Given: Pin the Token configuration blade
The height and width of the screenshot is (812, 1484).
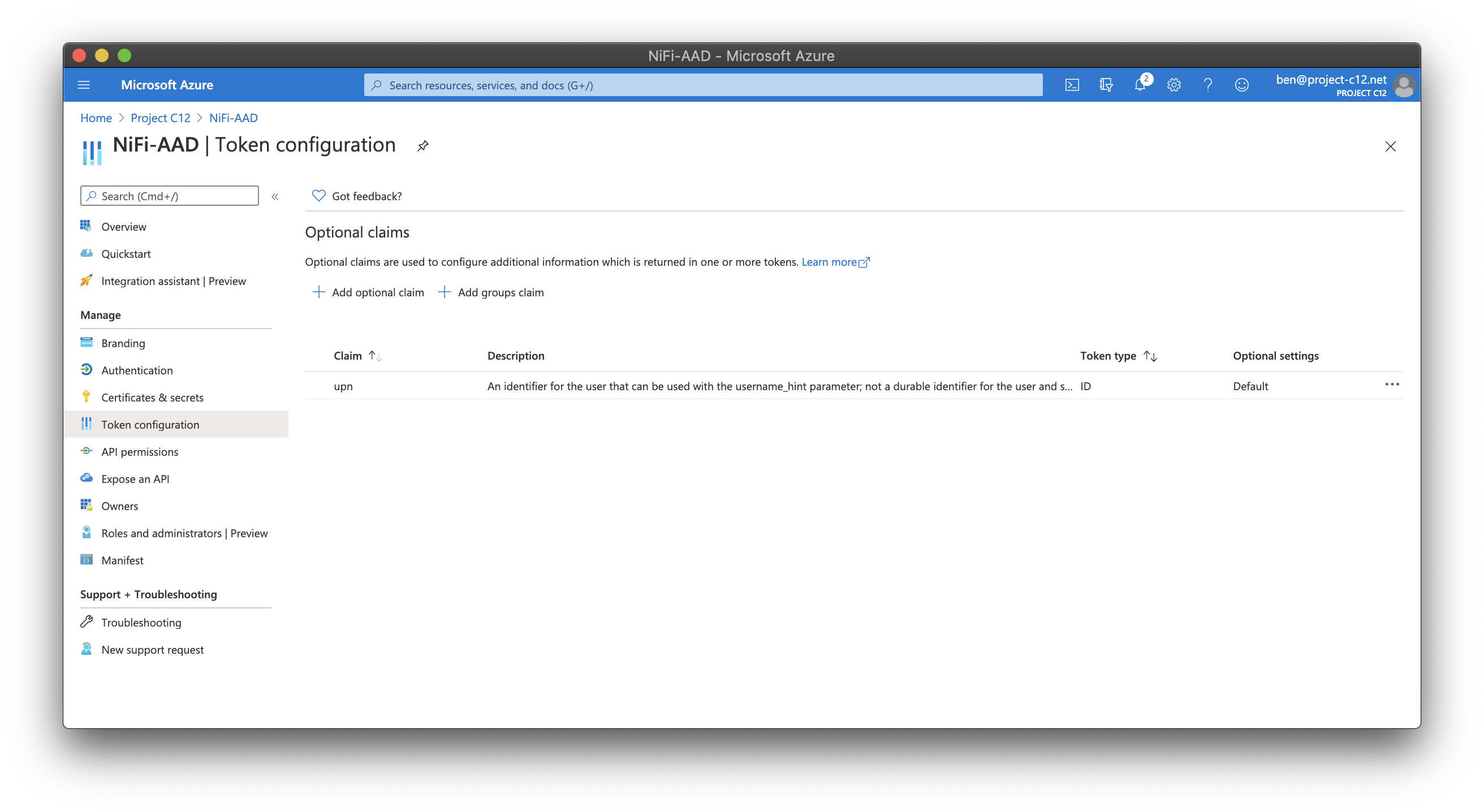Looking at the screenshot, I should (423, 146).
